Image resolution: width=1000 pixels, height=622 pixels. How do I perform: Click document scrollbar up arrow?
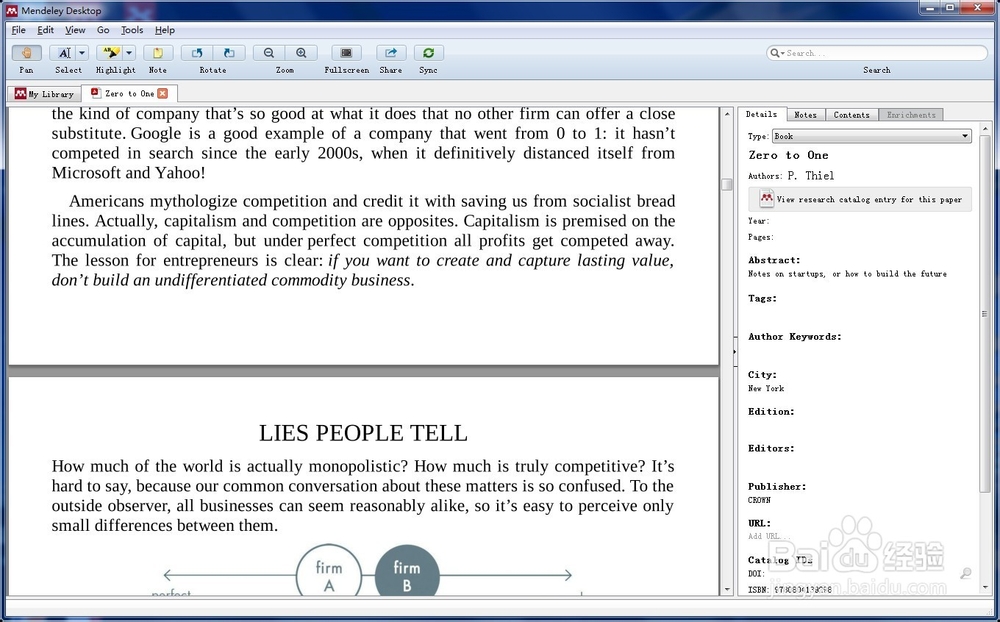(727, 114)
